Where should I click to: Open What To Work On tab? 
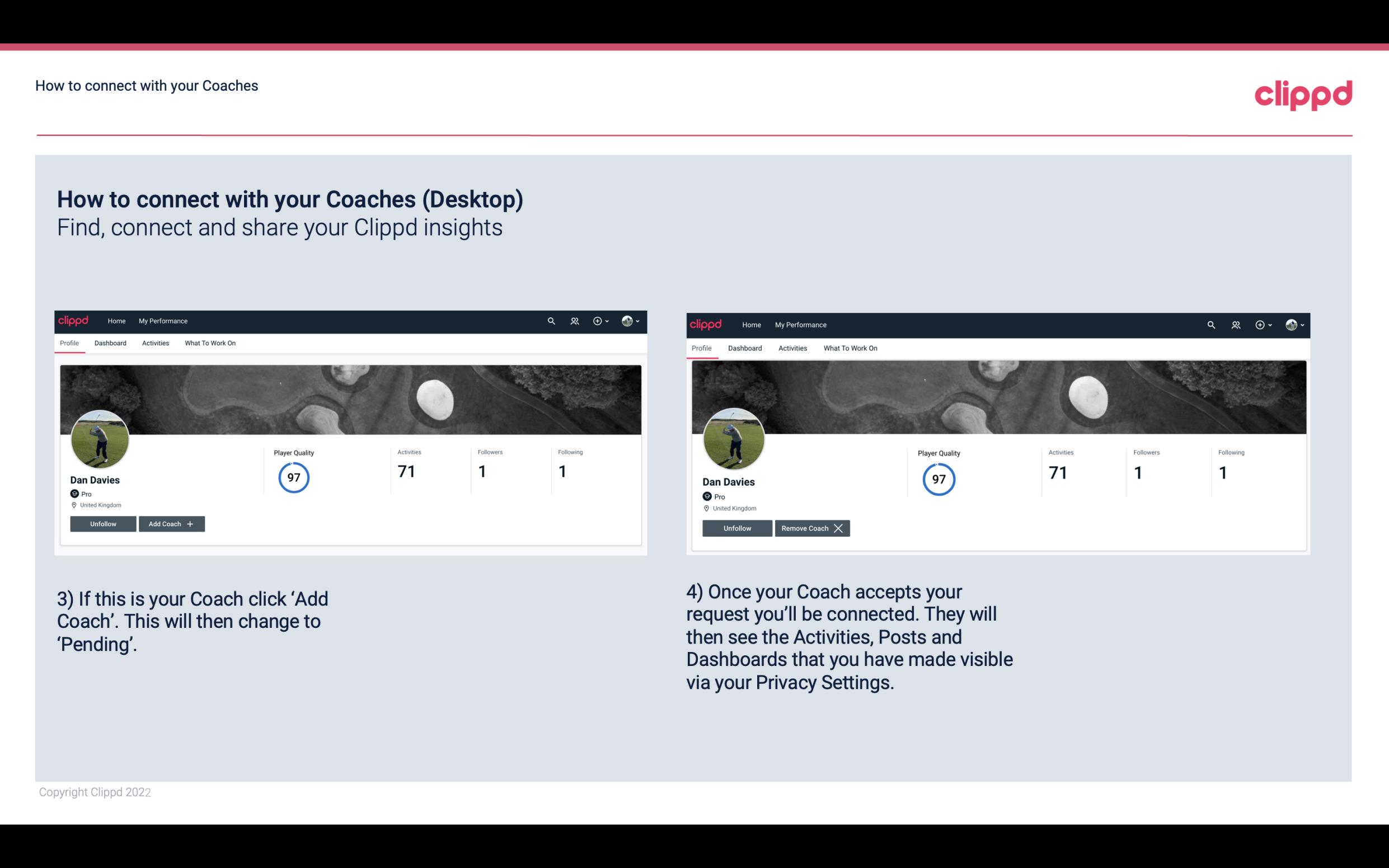click(209, 343)
